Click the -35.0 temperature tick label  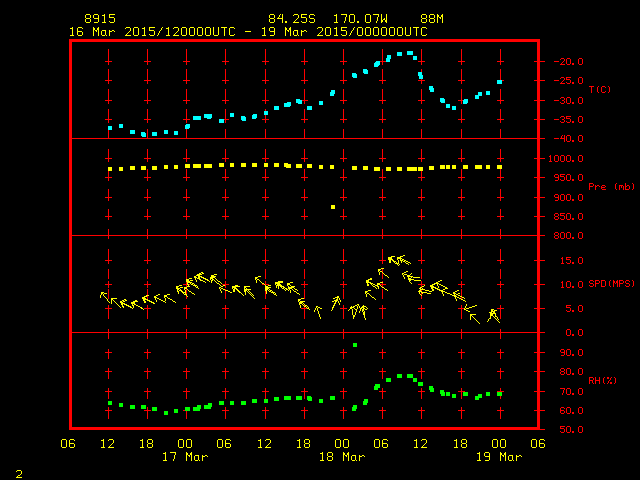568,120
